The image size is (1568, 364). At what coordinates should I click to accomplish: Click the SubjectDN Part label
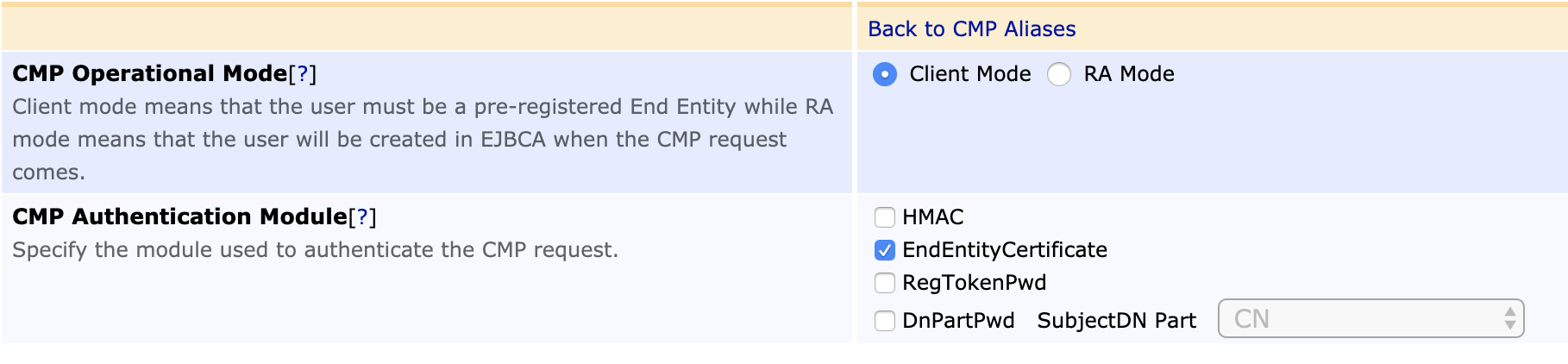pos(1116,321)
